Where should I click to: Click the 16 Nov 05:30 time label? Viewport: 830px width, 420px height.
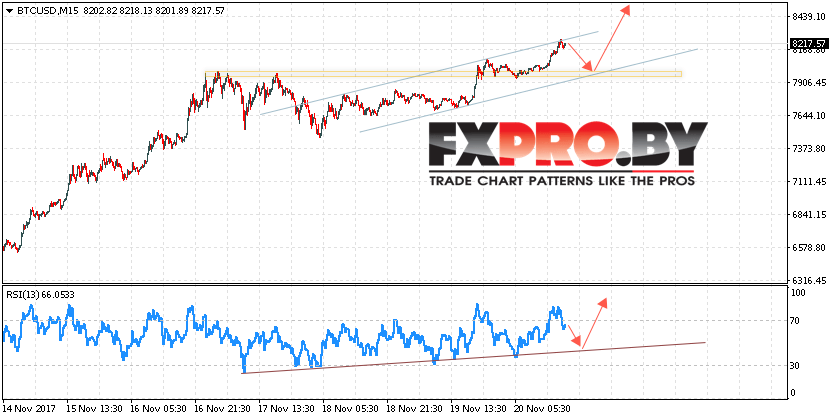(x=158, y=409)
